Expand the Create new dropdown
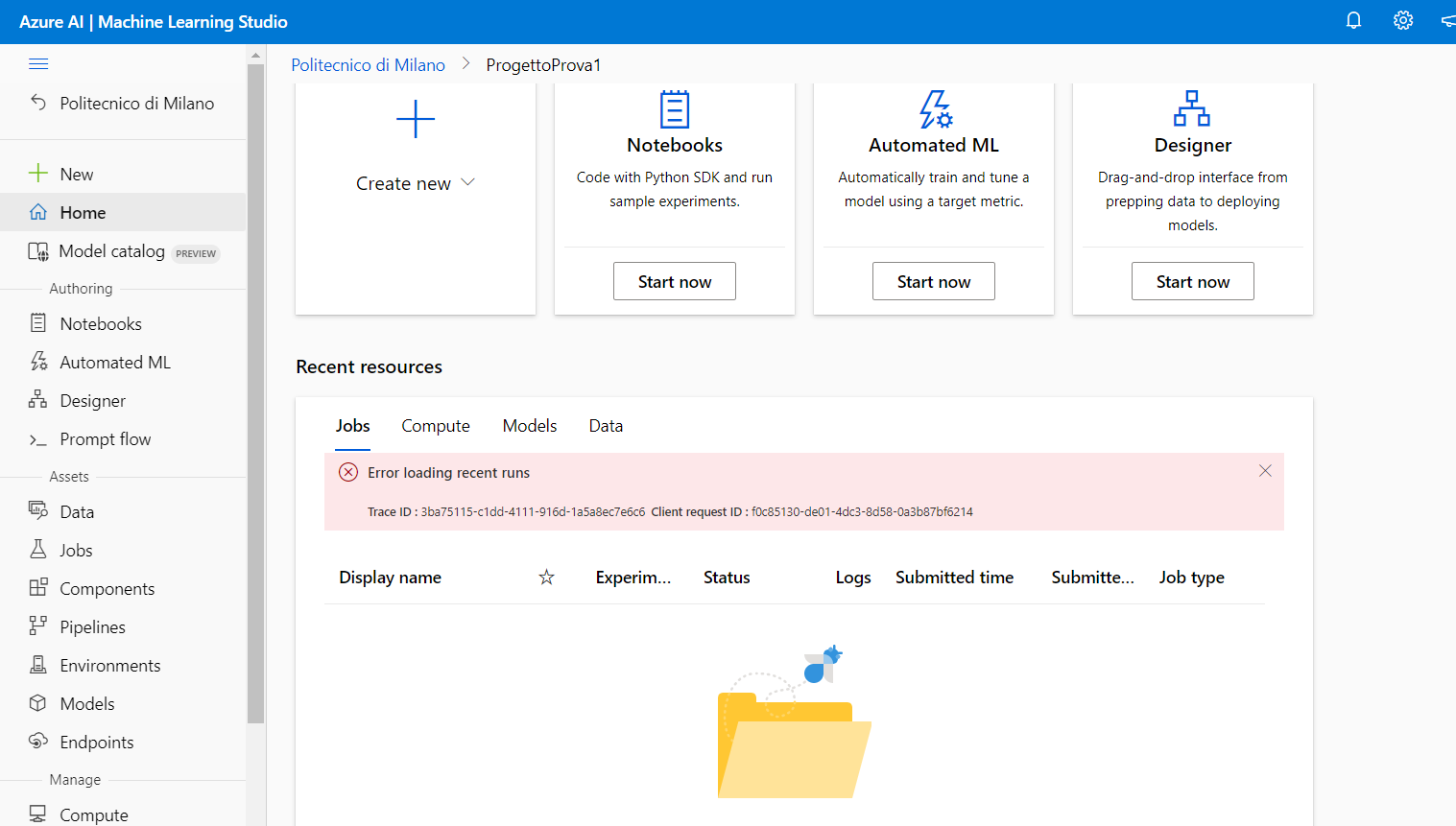The width and height of the screenshot is (1456, 826). coord(468,182)
